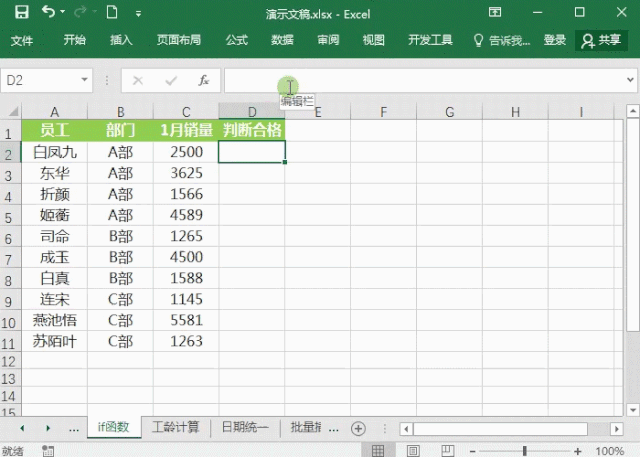Screen dimensions: 640x457
Task: Click the Enter checkmark icon in formula bar
Action: pyautogui.click(x=171, y=80)
